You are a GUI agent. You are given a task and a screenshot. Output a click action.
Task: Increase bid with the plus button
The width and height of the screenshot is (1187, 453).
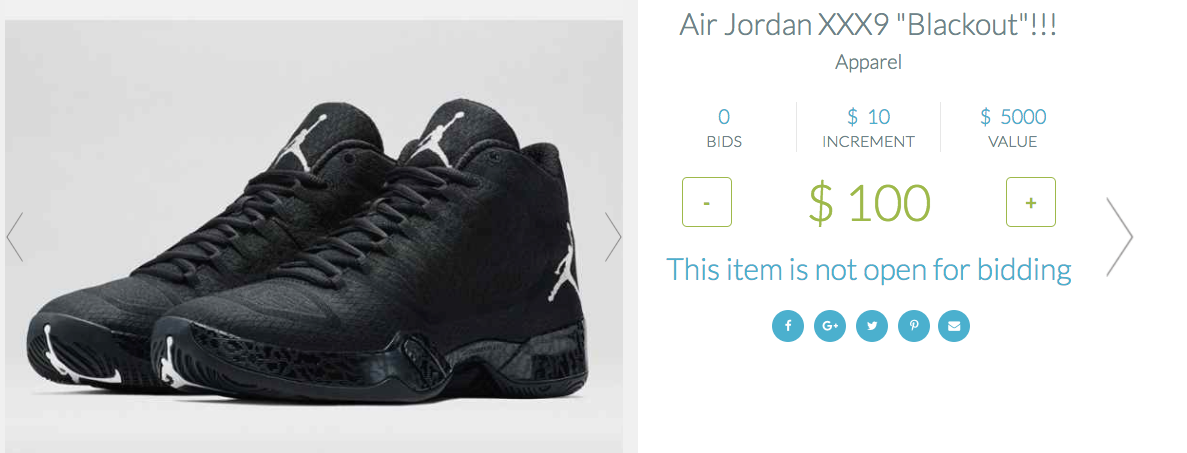(x=1030, y=202)
